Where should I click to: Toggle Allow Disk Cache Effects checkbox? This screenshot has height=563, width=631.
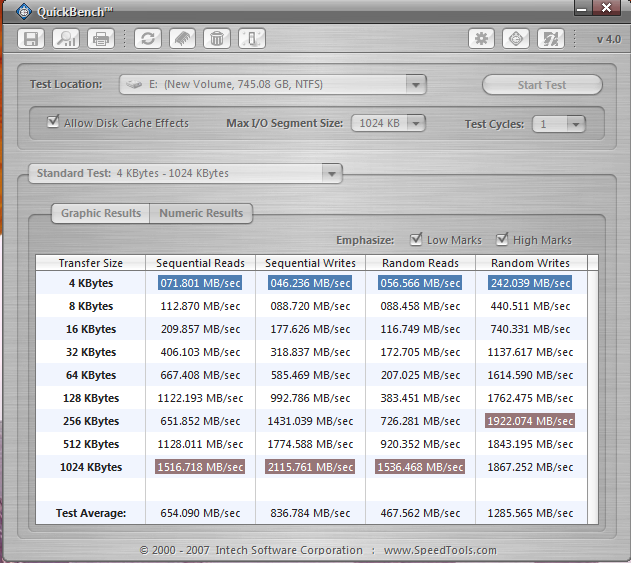click(x=54, y=123)
